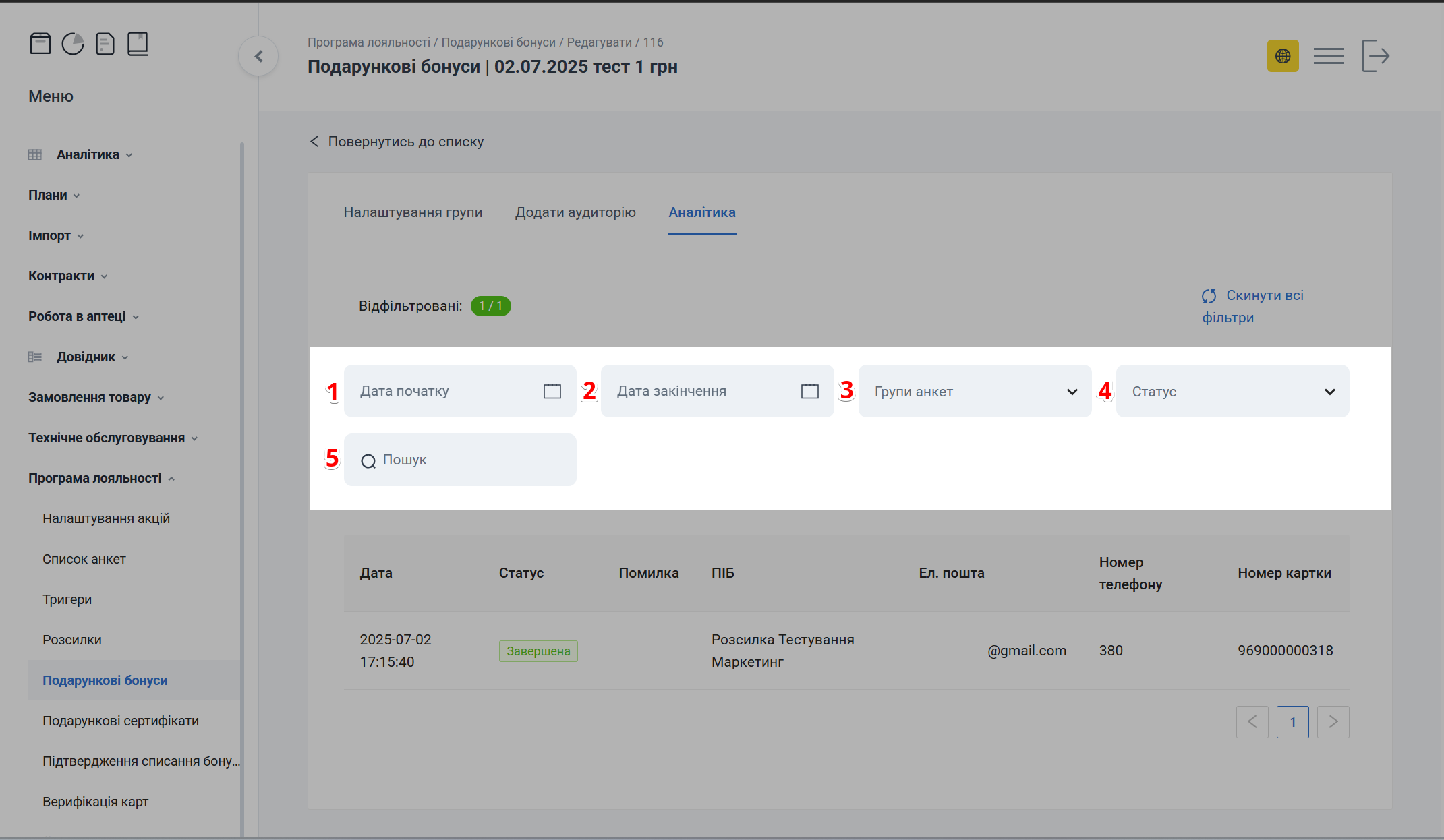Screen dimensions: 1444x840
Task: Switch to Налаштування групи tab
Action: tap(413, 212)
